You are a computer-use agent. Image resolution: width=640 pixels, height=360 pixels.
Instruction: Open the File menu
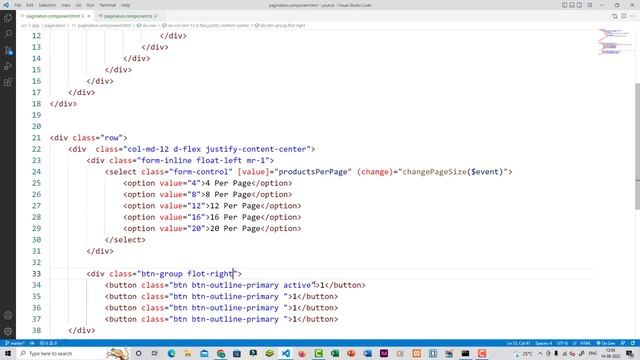coord(18,5)
